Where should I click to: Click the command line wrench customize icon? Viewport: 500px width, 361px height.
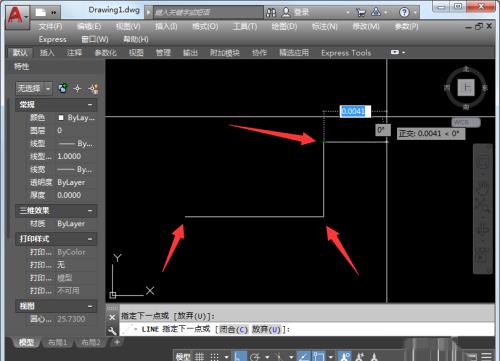(x=112, y=330)
